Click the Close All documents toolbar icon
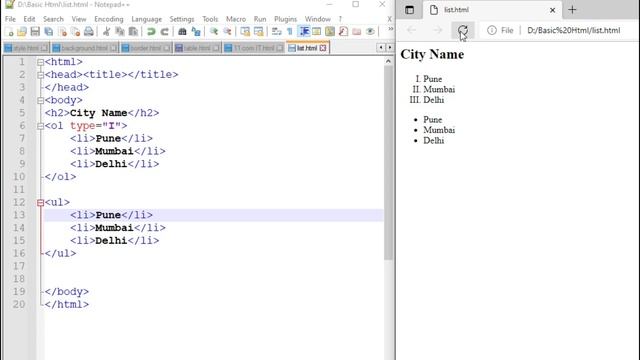Image resolution: width=640 pixels, height=360 pixels. (x=75, y=31)
